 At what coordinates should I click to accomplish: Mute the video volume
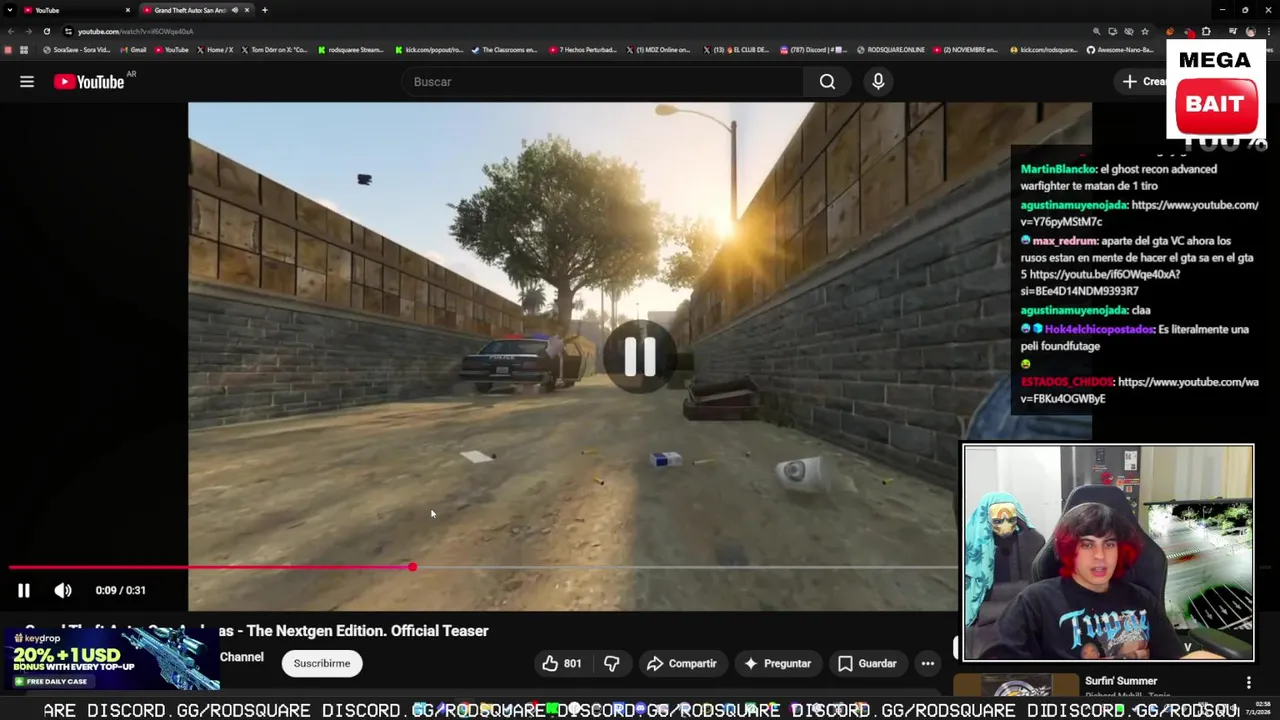pyautogui.click(x=63, y=590)
